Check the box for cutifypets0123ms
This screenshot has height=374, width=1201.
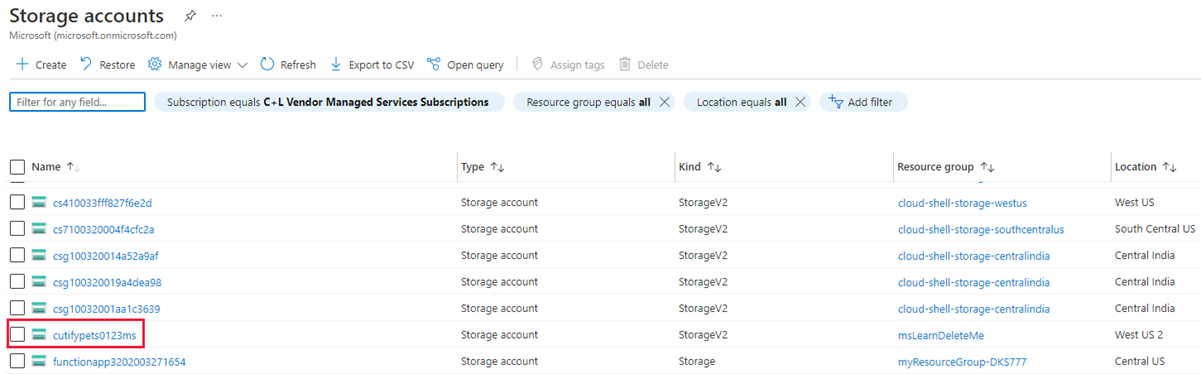(17, 335)
